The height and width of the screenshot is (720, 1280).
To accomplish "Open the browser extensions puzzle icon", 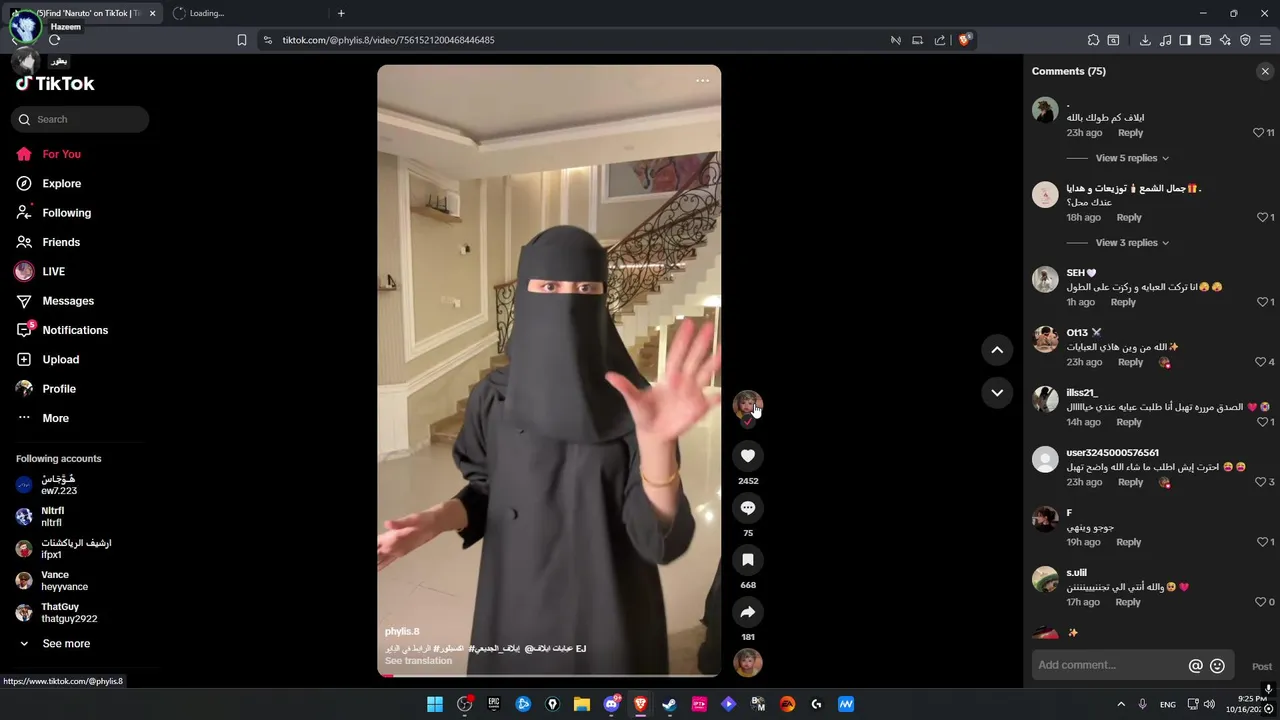I will click(x=1093, y=40).
